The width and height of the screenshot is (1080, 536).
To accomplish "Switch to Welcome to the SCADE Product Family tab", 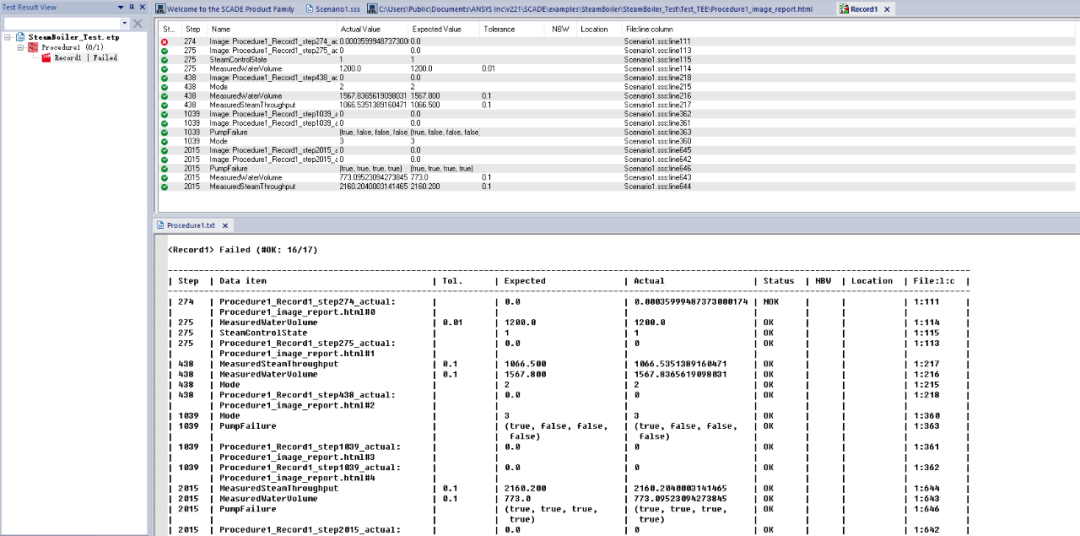I will (x=230, y=9).
